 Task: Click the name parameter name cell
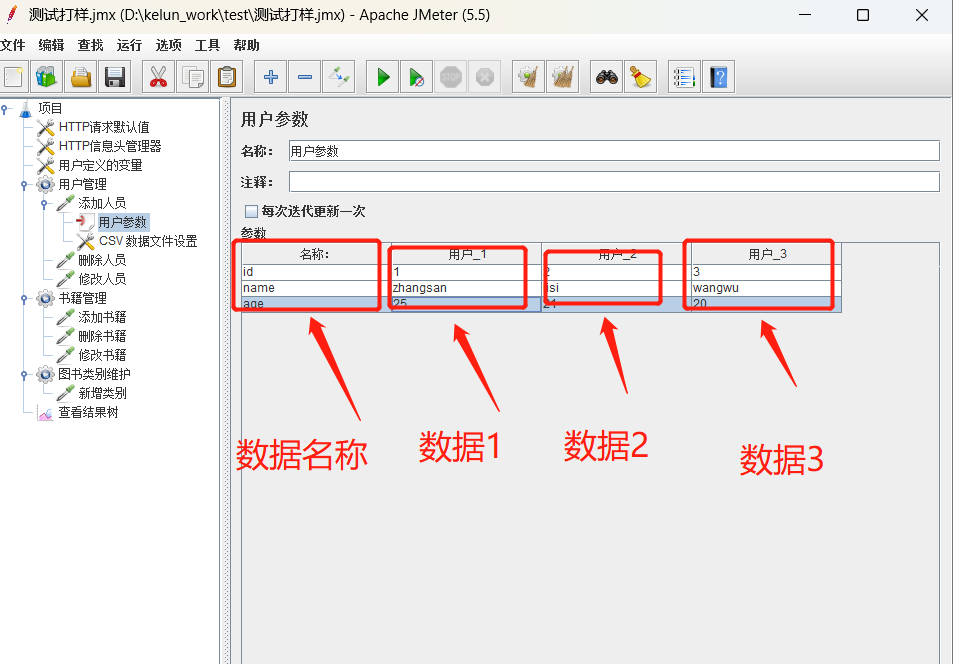pyautogui.click(x=316, y=288)
